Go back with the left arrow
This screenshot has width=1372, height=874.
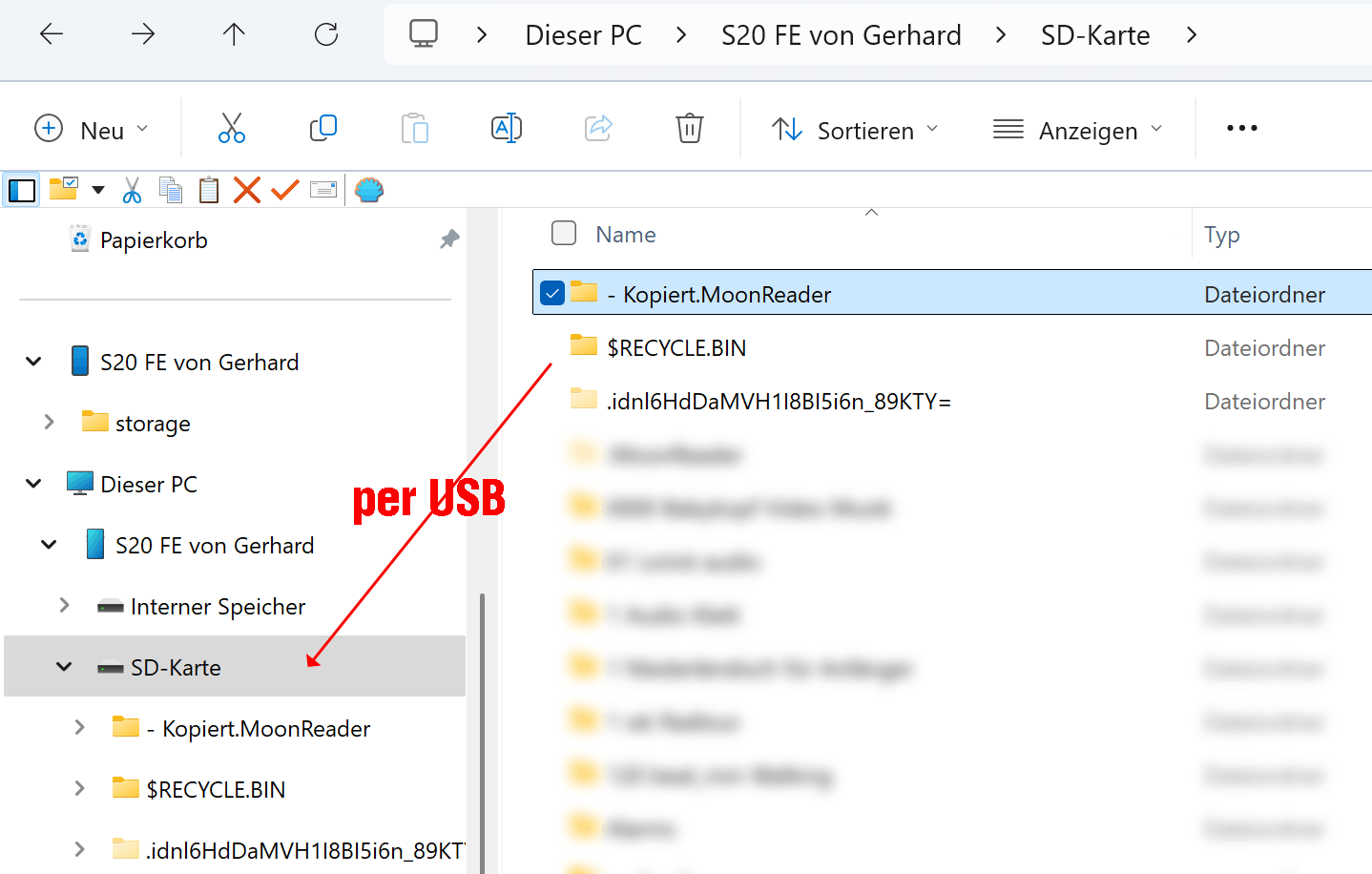click(52, 34)
